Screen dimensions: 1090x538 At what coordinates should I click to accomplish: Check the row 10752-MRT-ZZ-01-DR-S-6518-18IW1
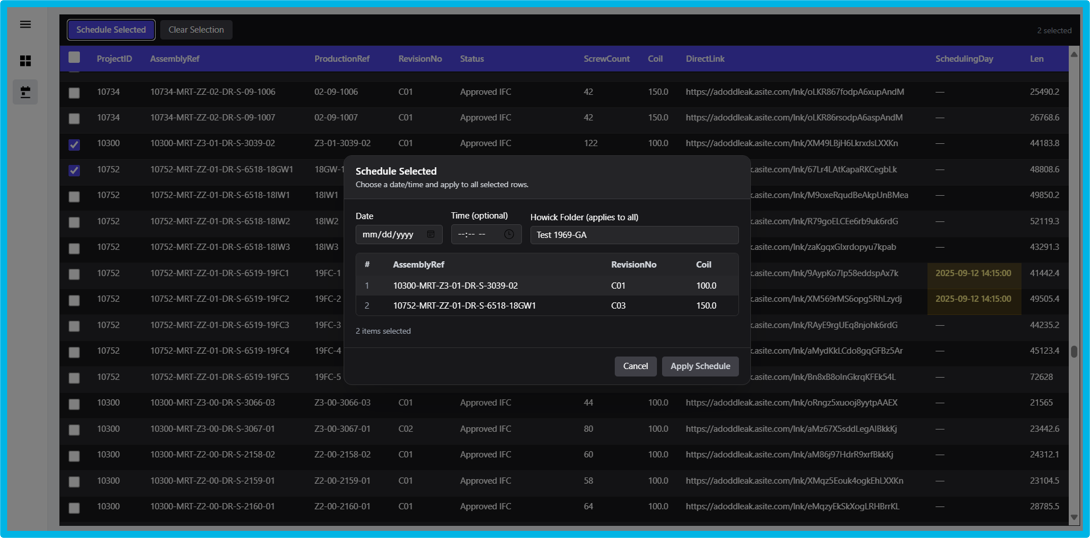coord(74,196)
